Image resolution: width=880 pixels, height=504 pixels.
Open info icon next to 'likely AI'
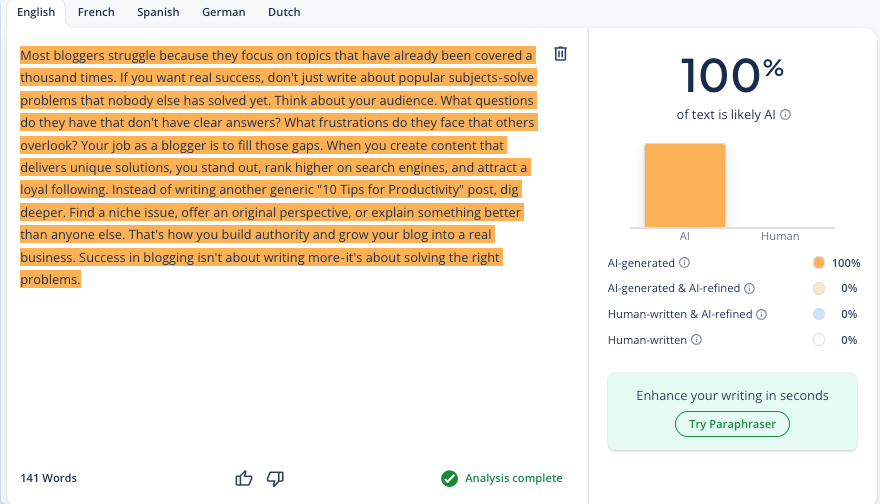tap(786, 114)
